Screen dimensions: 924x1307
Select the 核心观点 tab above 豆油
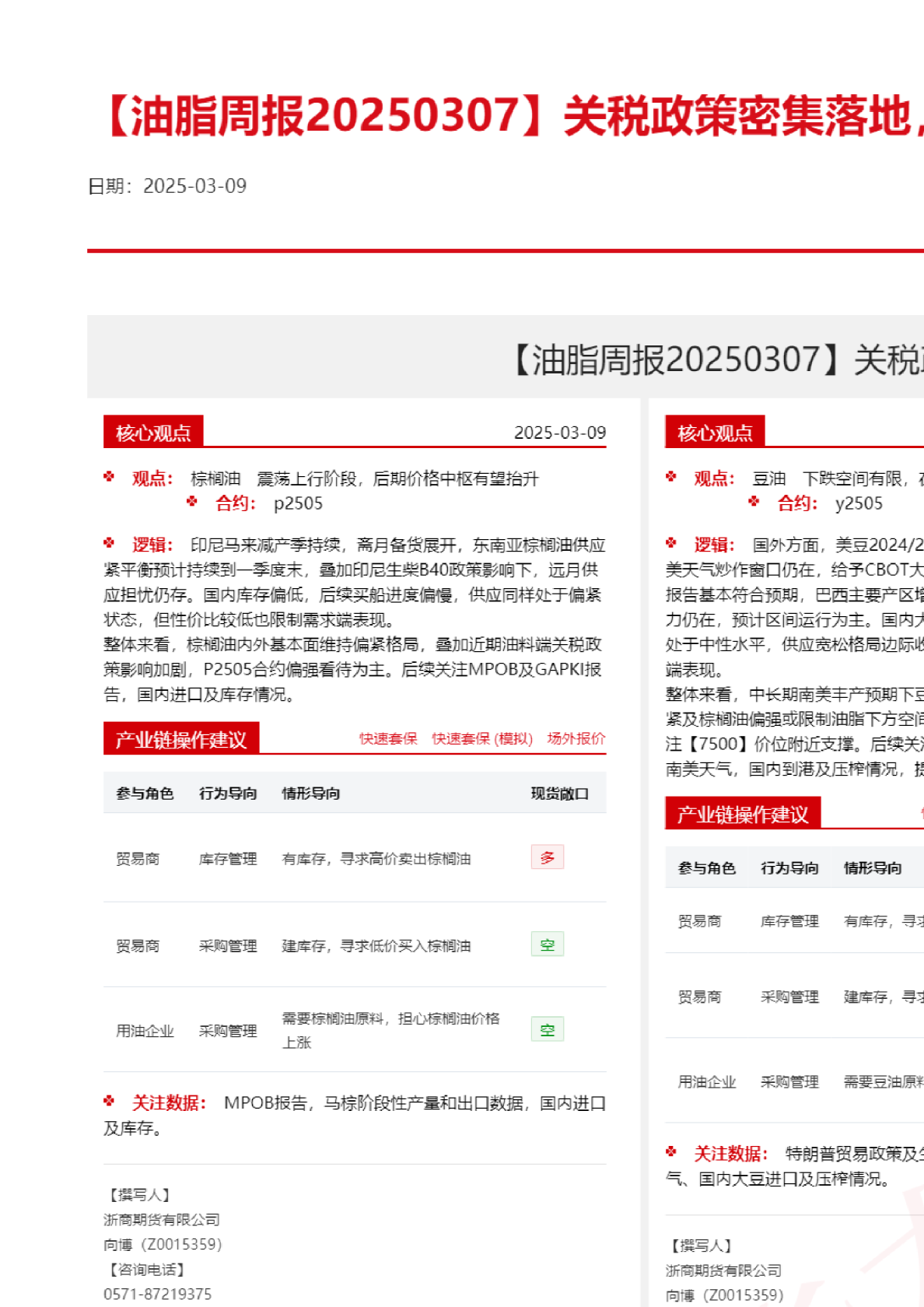tap(715, 433)
